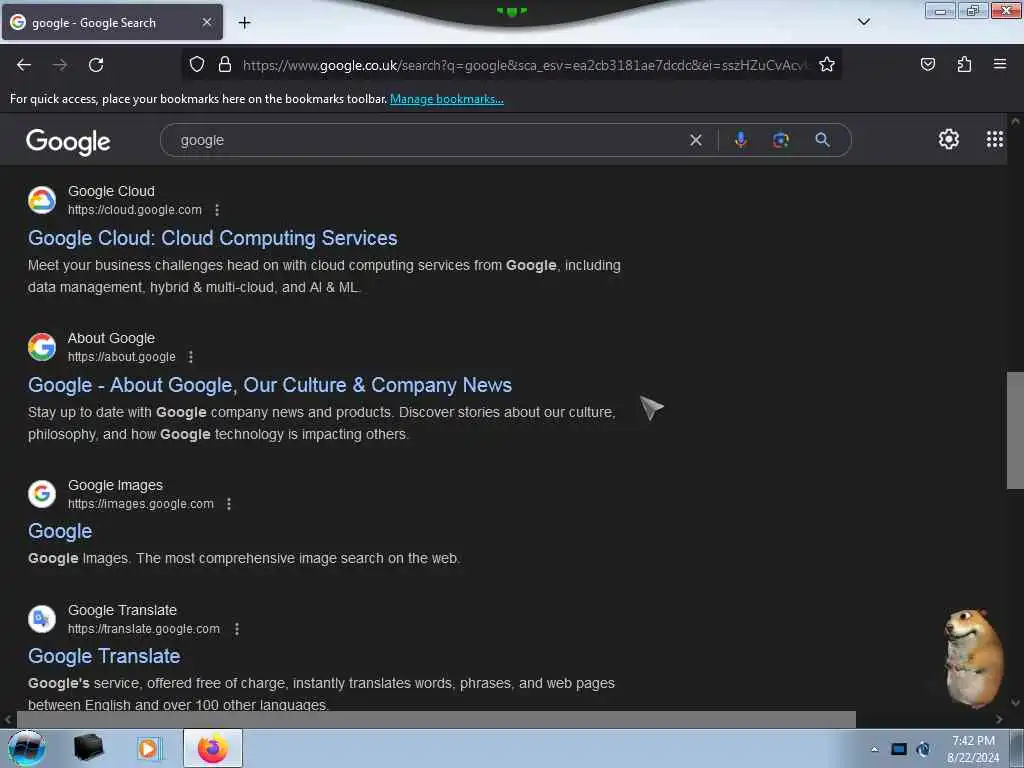Open Firefox application menu
Screen dimensions: 1024x768
[1000, 64]
